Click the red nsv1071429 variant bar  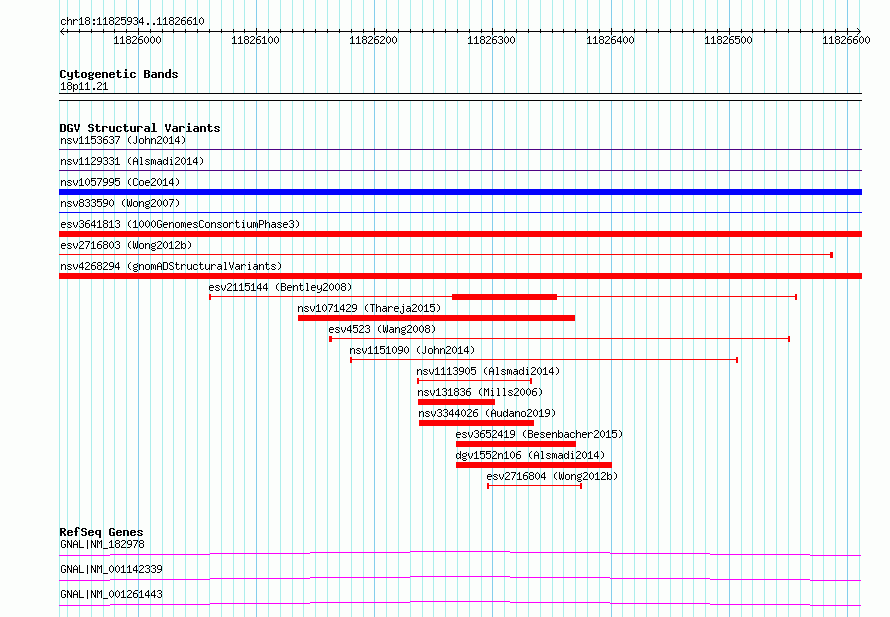click(x=436, y=318)
